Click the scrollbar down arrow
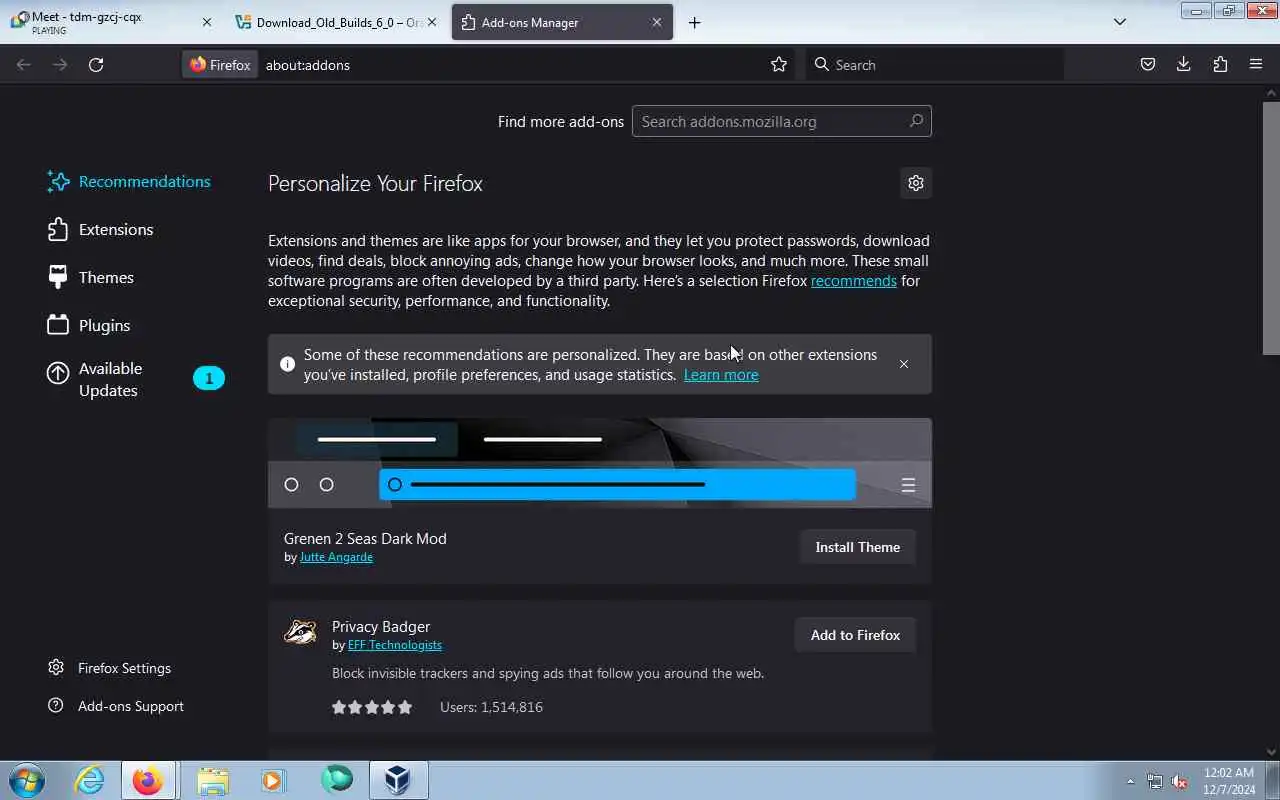 pos(1271,752)
